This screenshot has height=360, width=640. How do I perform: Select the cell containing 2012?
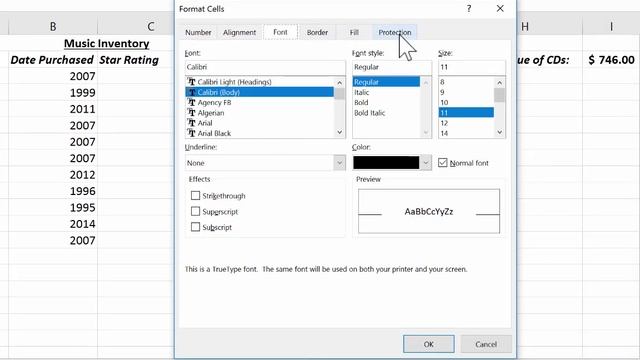pos(53,175)
